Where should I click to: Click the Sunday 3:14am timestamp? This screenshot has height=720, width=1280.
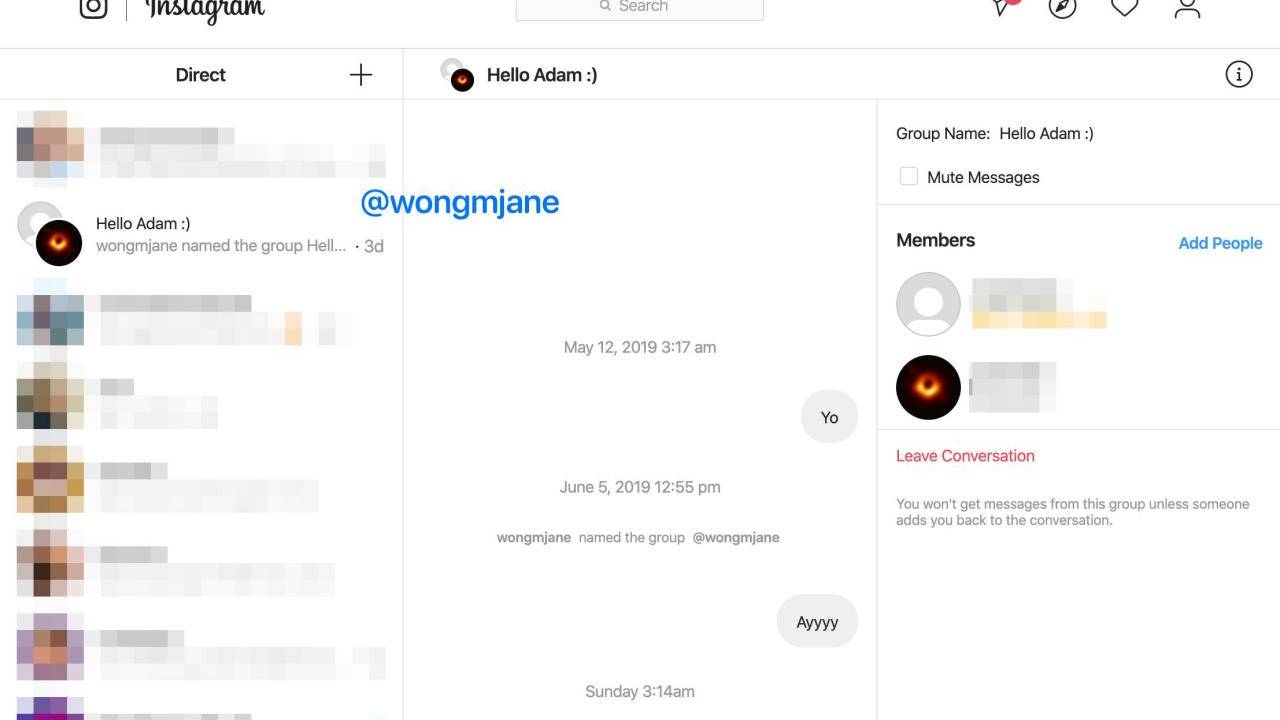click(640, 691)
